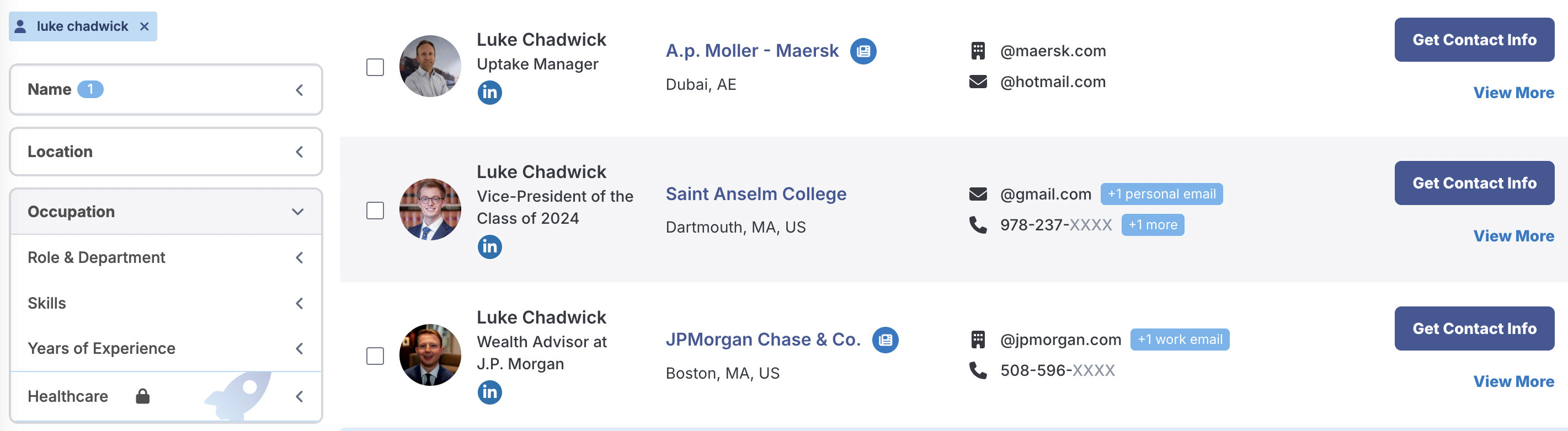This screenshot has height=431, width=1568.
Task: Remove the luke chadwick filter tag
Action: 144,26
